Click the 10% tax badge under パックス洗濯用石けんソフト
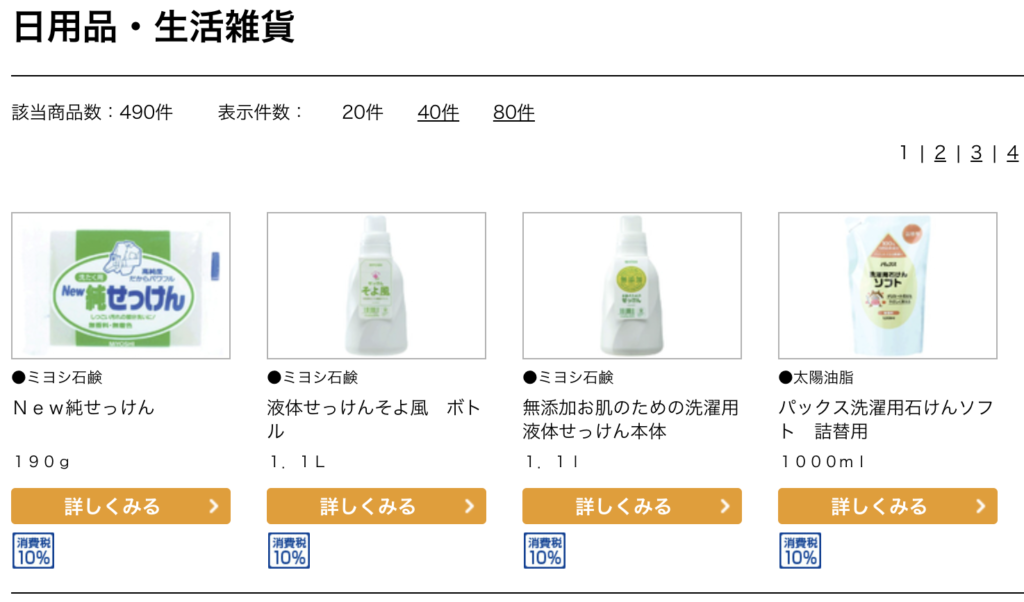The image size is (1024, 602). [800, 550]
